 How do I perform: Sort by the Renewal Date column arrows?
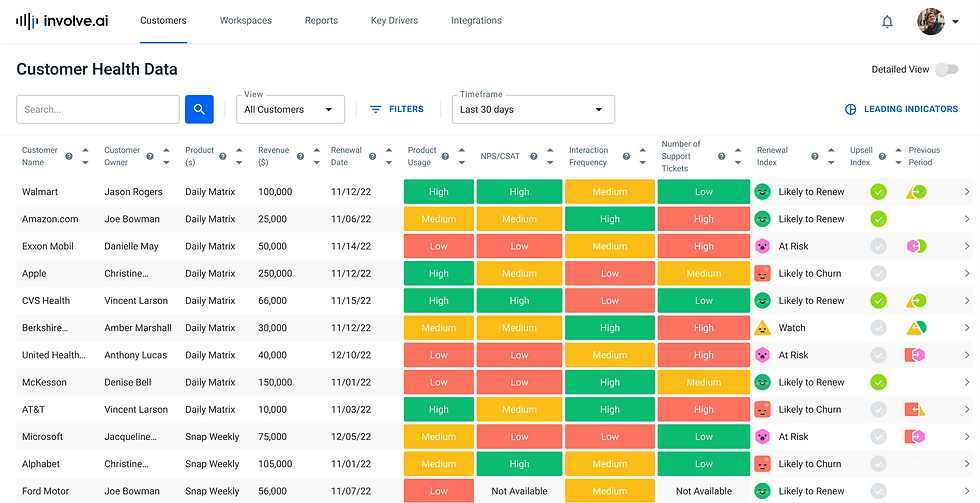pyautogui.click(x=389, y=156)
